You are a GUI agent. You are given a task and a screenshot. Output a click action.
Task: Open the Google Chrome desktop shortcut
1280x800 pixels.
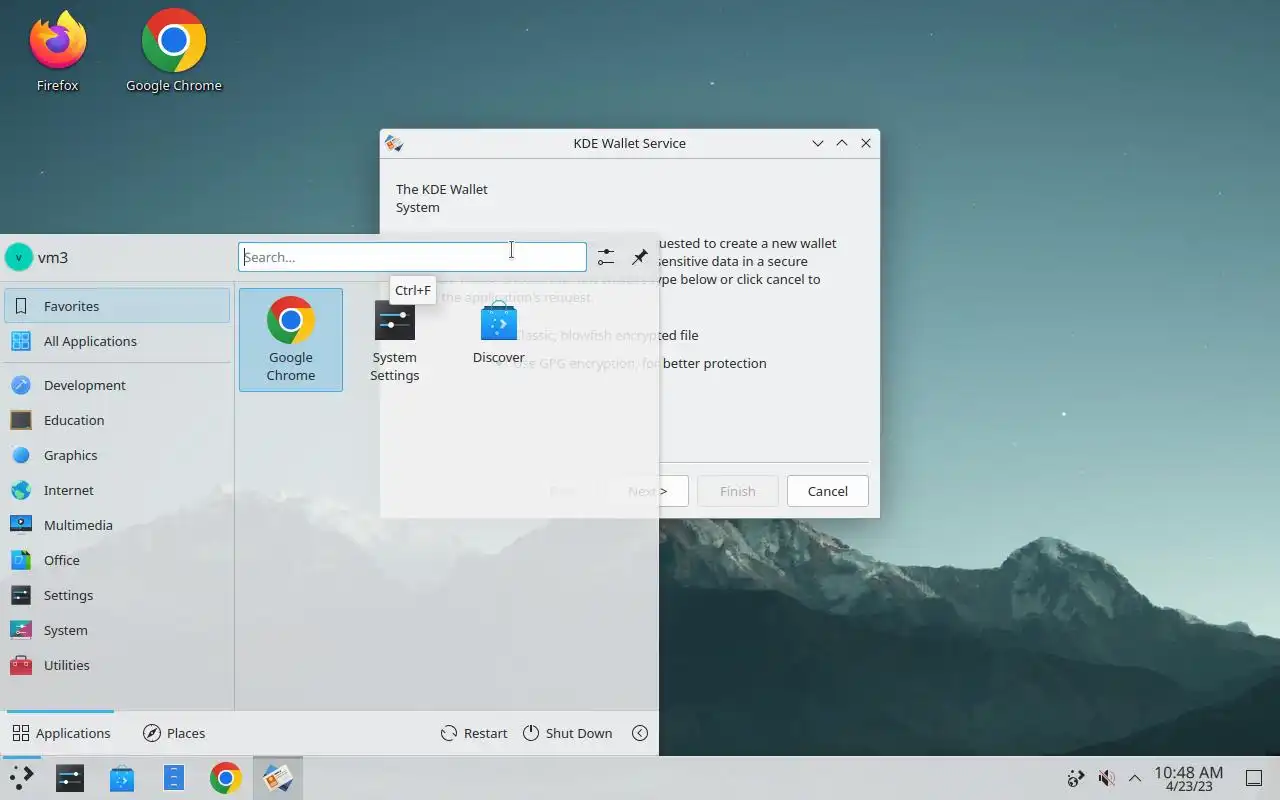click(174, 52)
